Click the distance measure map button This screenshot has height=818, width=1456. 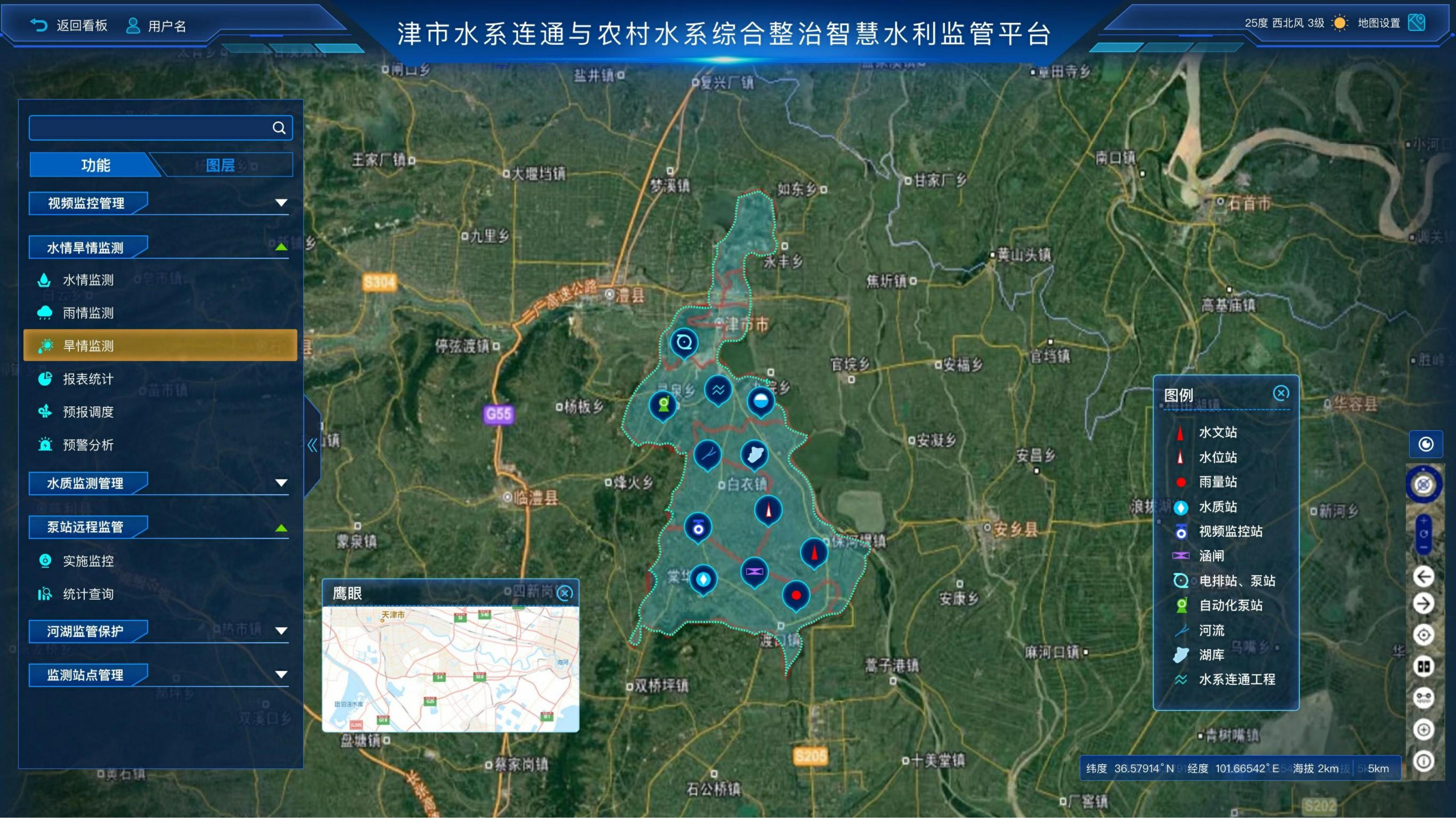pyautogui.click(x=1424, y=697)
